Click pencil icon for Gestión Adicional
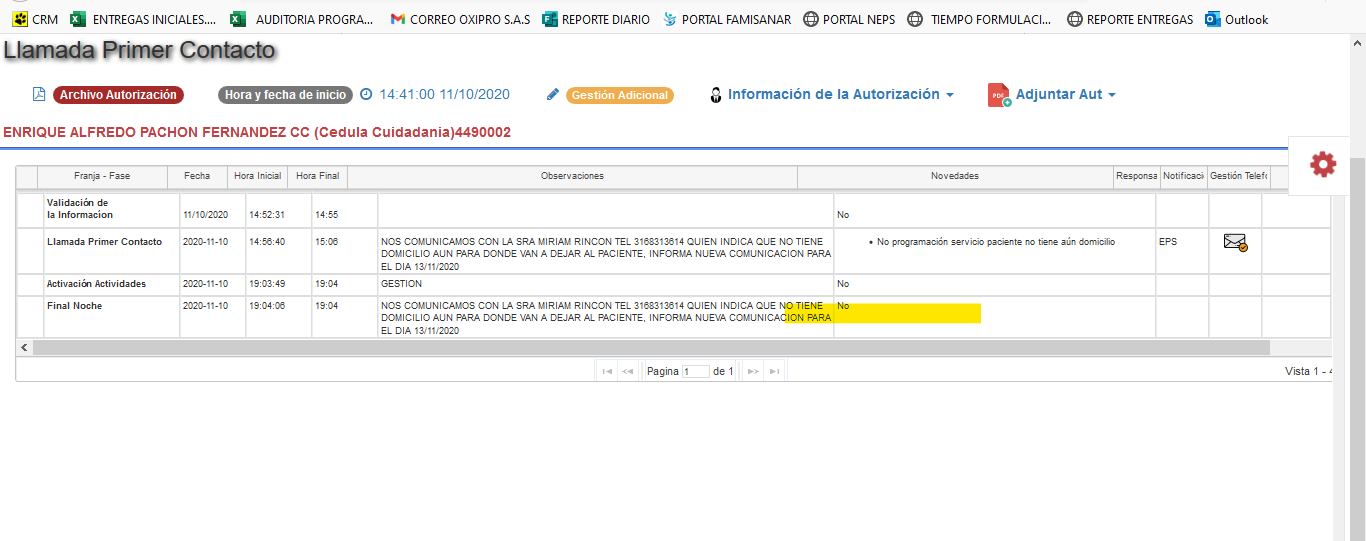The image size is (1366, 541). click(553, 95)
